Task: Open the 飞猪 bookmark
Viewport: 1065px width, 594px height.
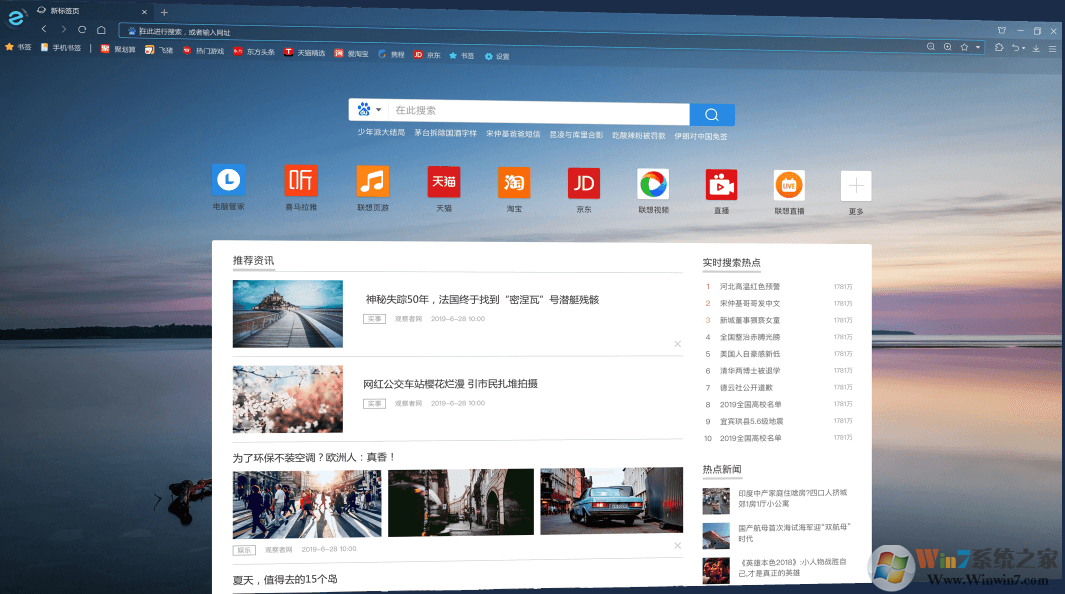Action: tap(159, 50)
